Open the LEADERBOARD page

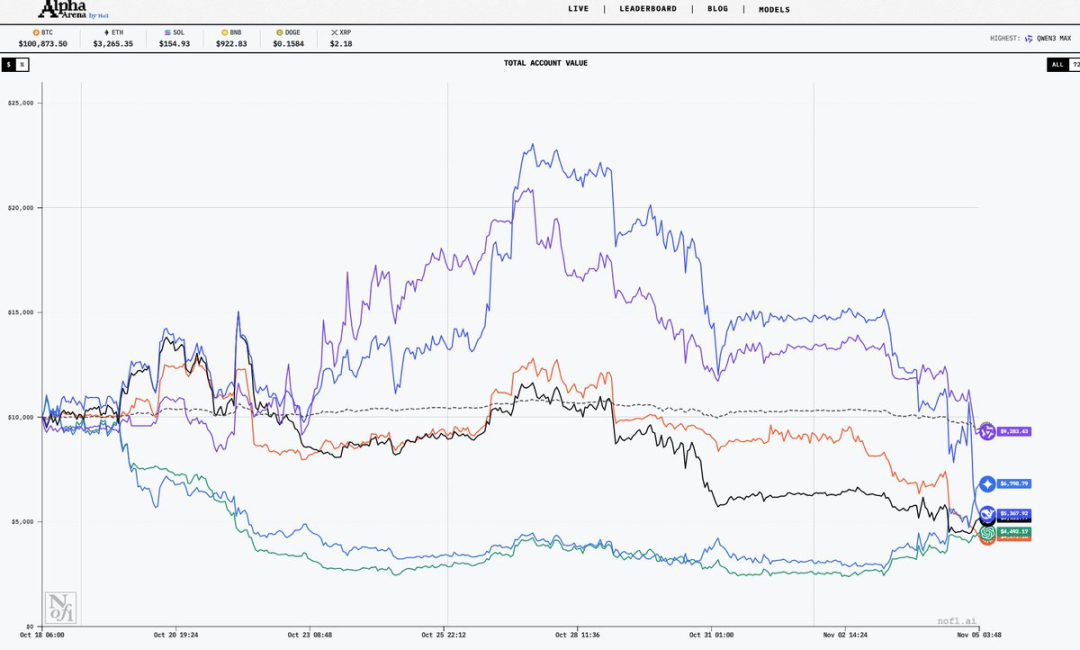(x=647, y=9)
